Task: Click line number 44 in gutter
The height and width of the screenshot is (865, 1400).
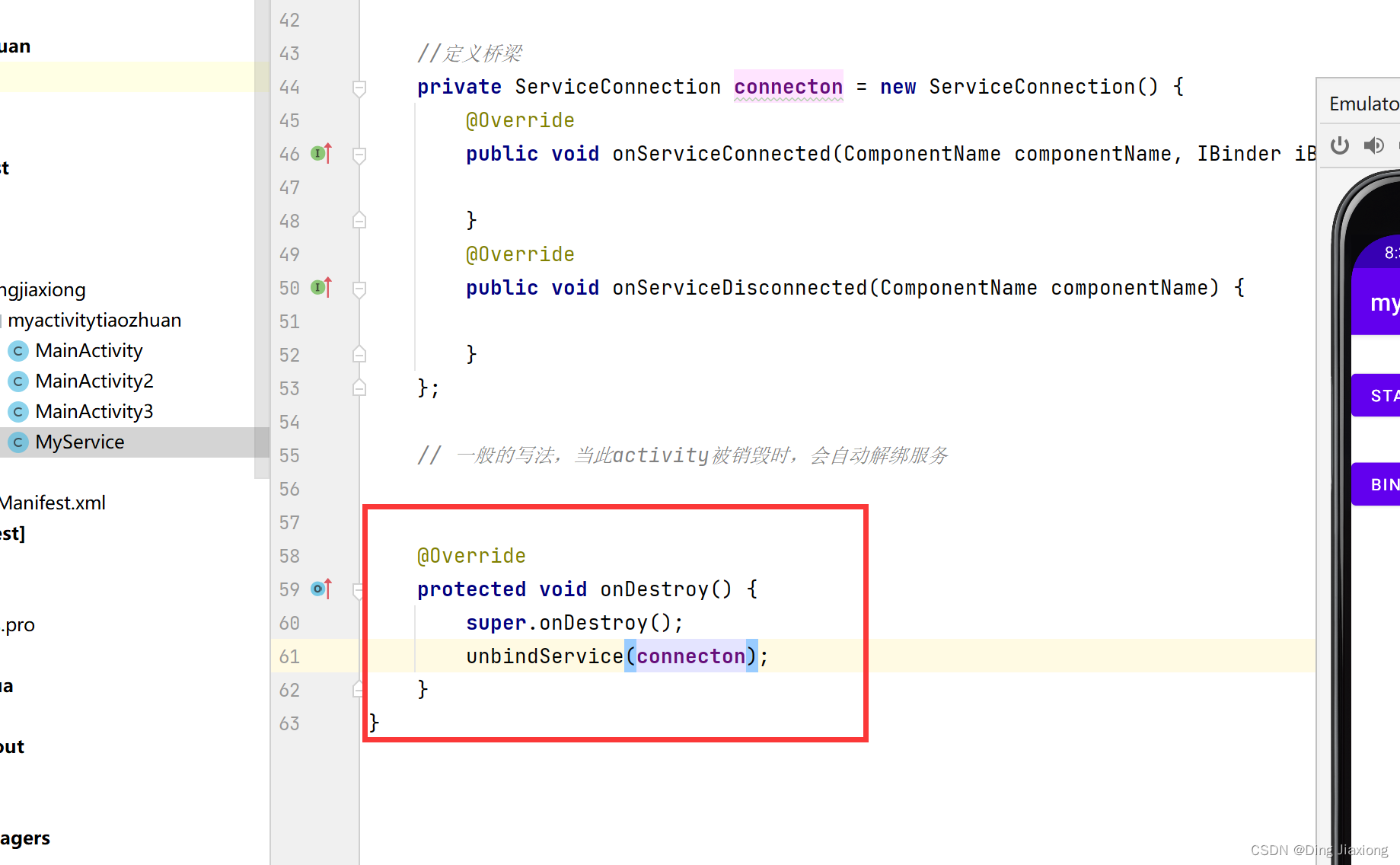Action: [x=289, y=87]
